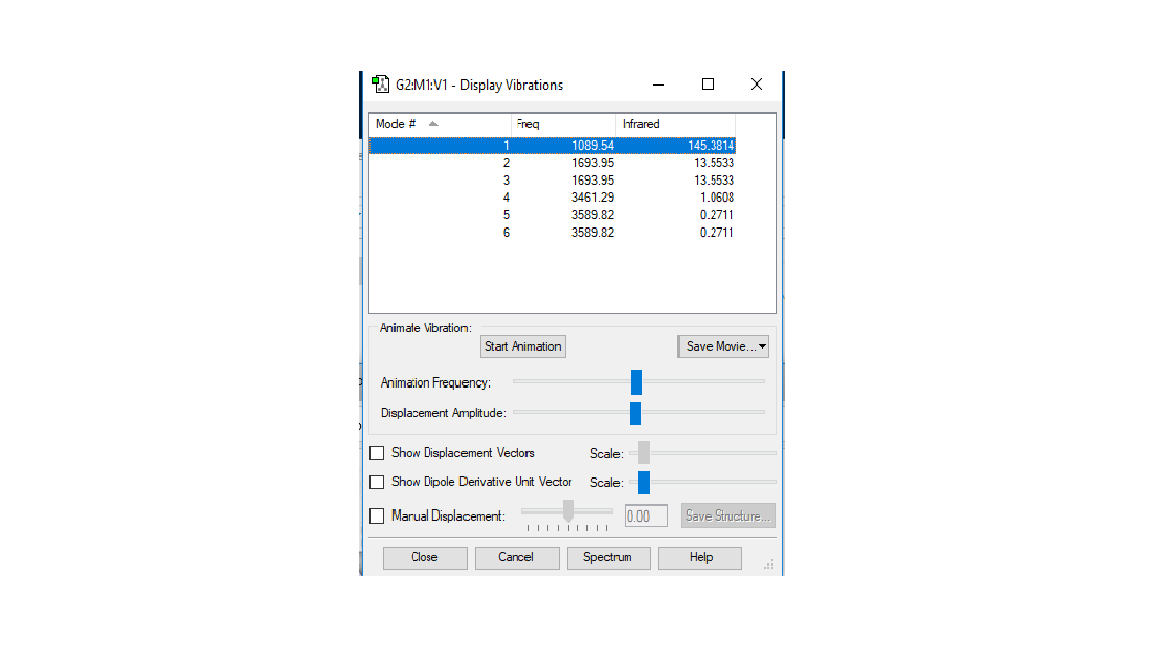Sort the list by Infrared column header
This screenshot has width=1152, height=648.
(x=675, y=124)
